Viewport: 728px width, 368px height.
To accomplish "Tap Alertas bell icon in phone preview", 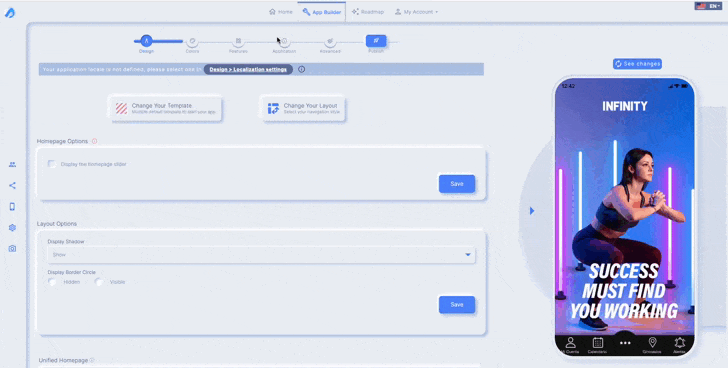I will tap(680, 345).
